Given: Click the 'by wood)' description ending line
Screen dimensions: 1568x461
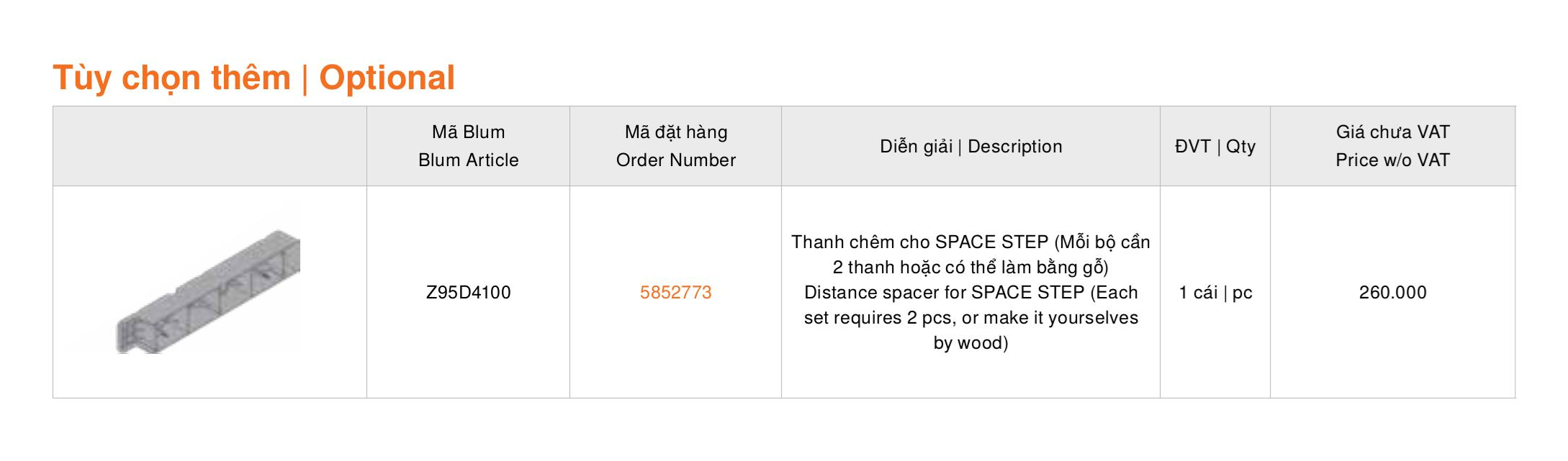Looking at the screenshot, I should click(970, 343).
